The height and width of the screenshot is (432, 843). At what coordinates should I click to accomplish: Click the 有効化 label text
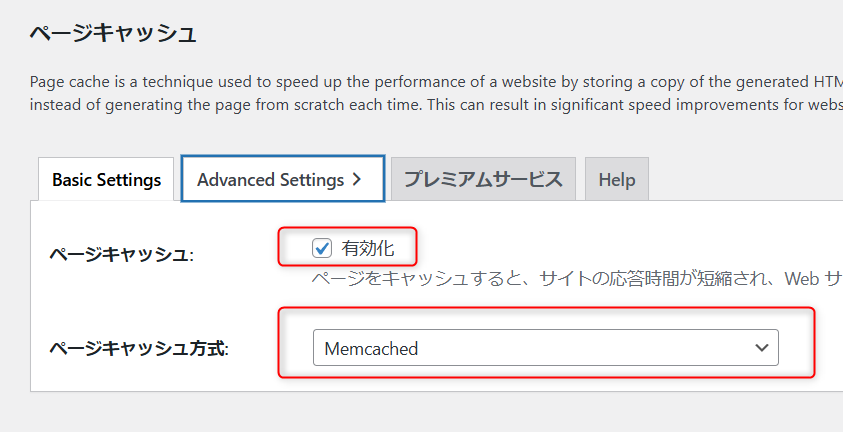click(367, 248)
